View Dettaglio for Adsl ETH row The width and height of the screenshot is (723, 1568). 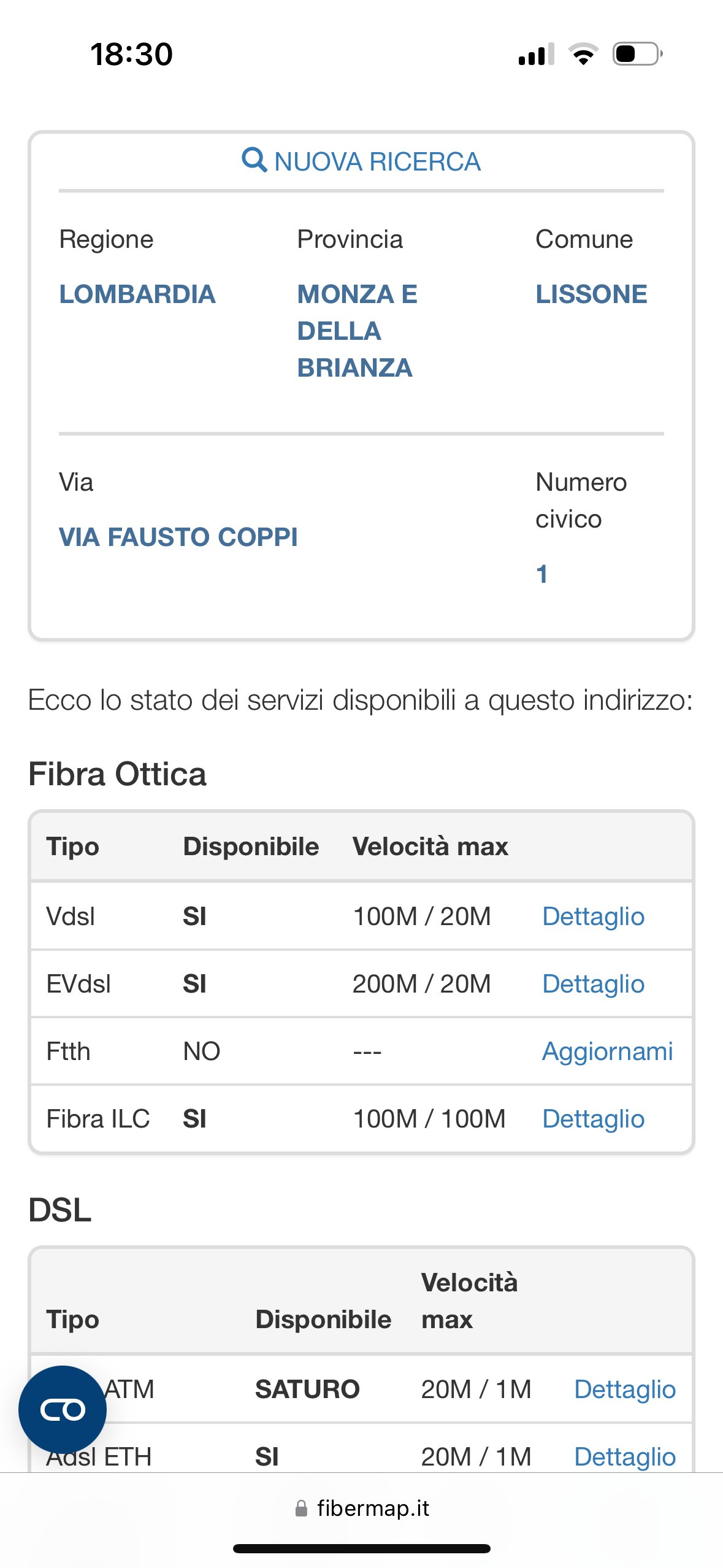(x=624, y=1457)
